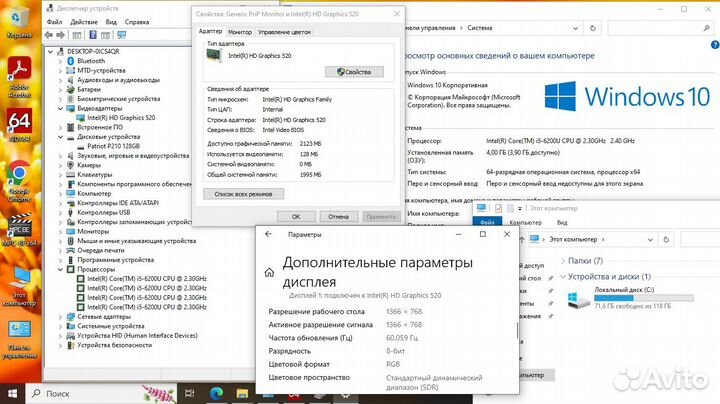Collapse the Видеоадаптеры node
720x404 pixels.
pyautogui.click(x=60, y=108)
